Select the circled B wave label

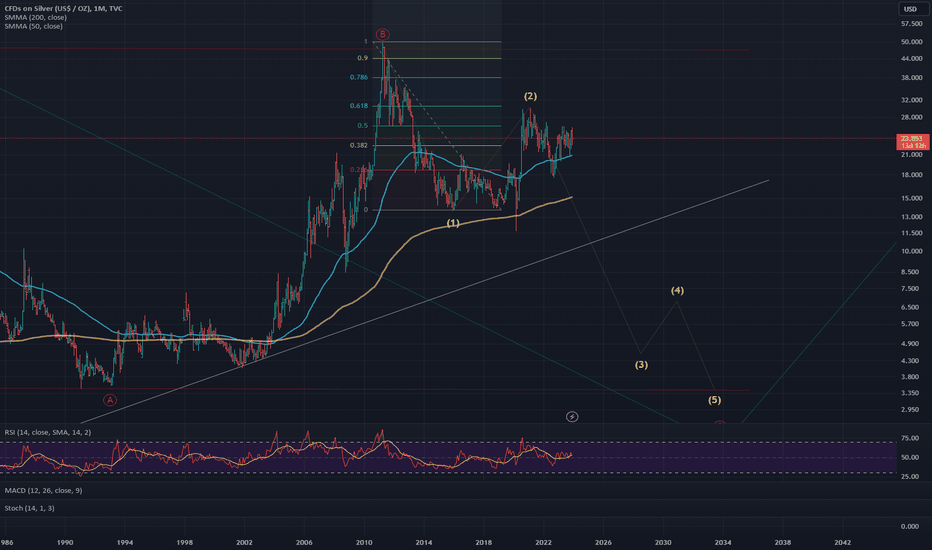(382, 34)
